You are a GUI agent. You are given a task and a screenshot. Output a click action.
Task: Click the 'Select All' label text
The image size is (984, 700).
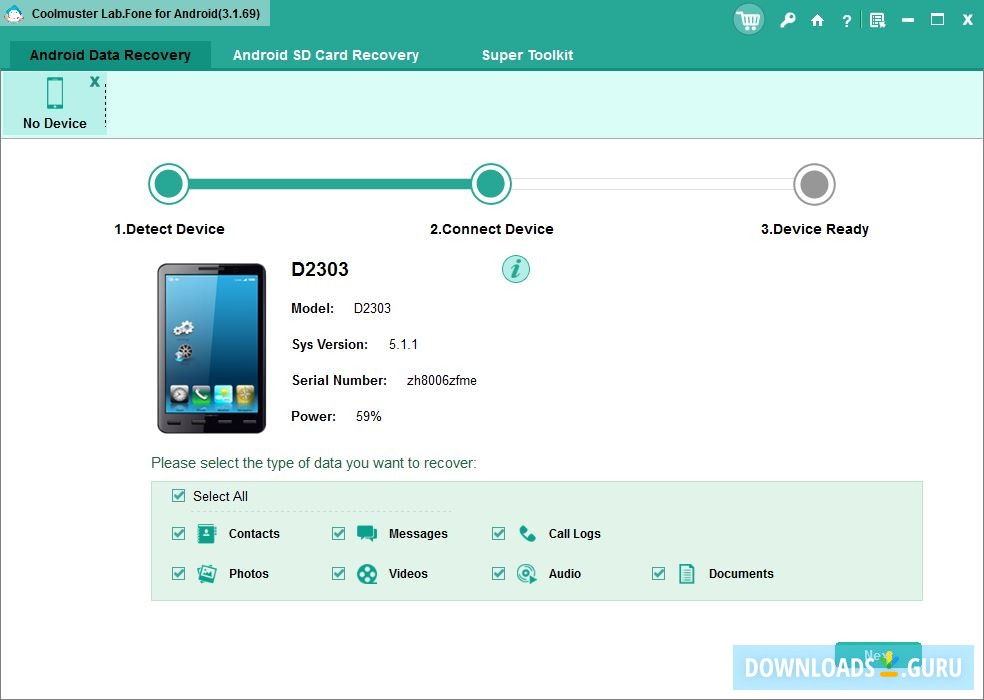tap(220, 496)
